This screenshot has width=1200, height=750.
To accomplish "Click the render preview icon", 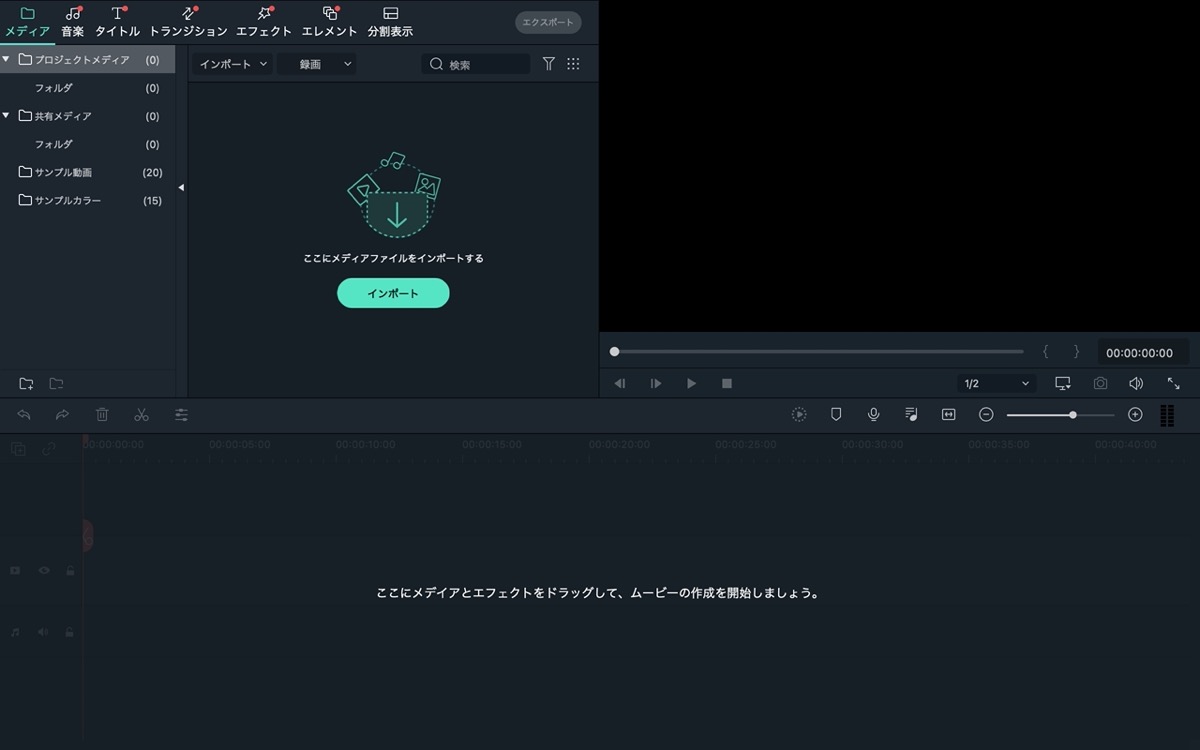I will tap(799, 414).
